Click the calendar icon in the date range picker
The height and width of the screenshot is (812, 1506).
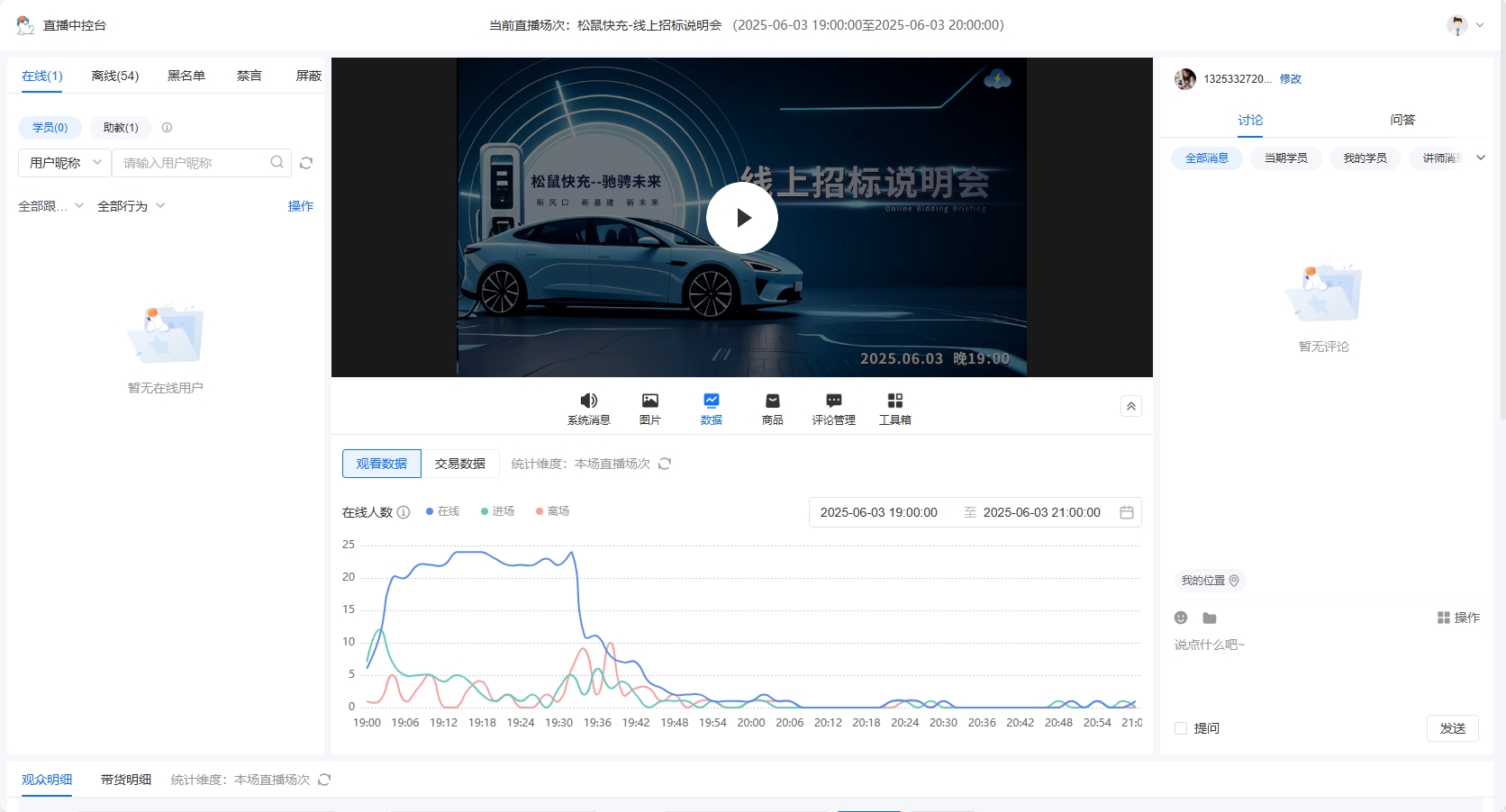click(x=1127, y=512)
